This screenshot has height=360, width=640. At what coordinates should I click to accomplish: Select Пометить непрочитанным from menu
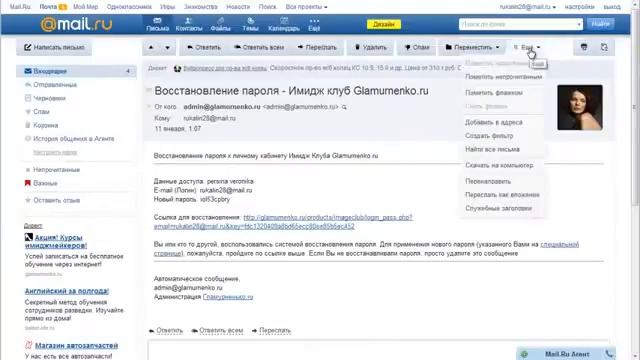(503, 77)
